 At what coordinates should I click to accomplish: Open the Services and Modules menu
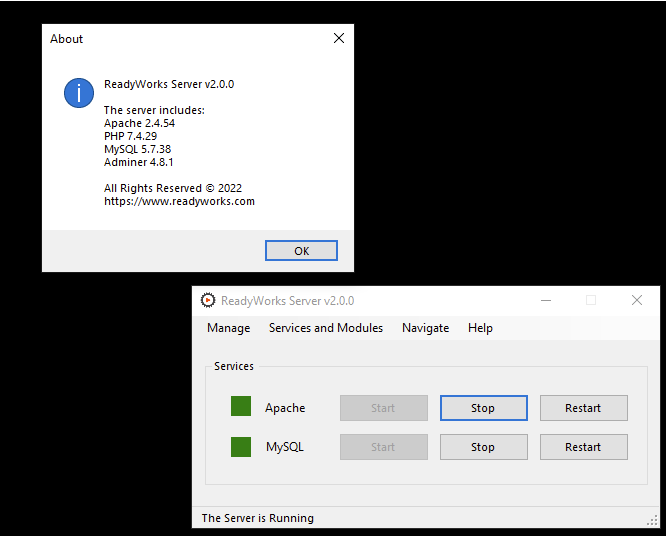[x=326, y=328]
